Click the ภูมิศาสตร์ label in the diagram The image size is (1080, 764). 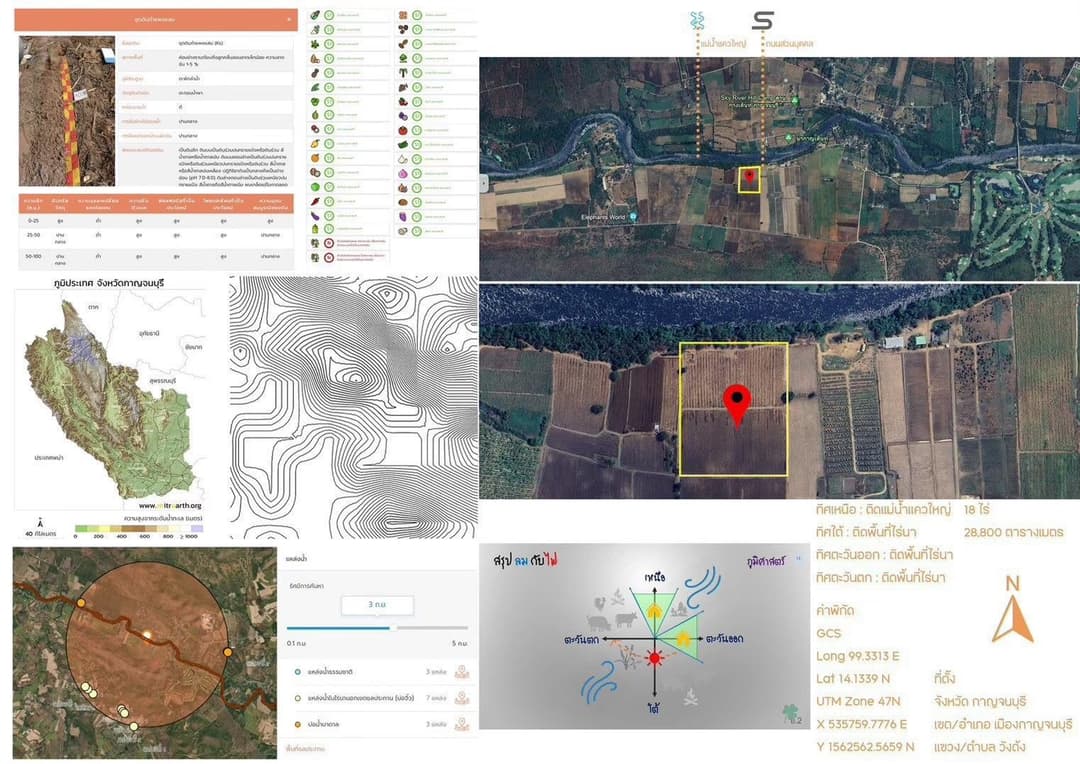[766, 561]
